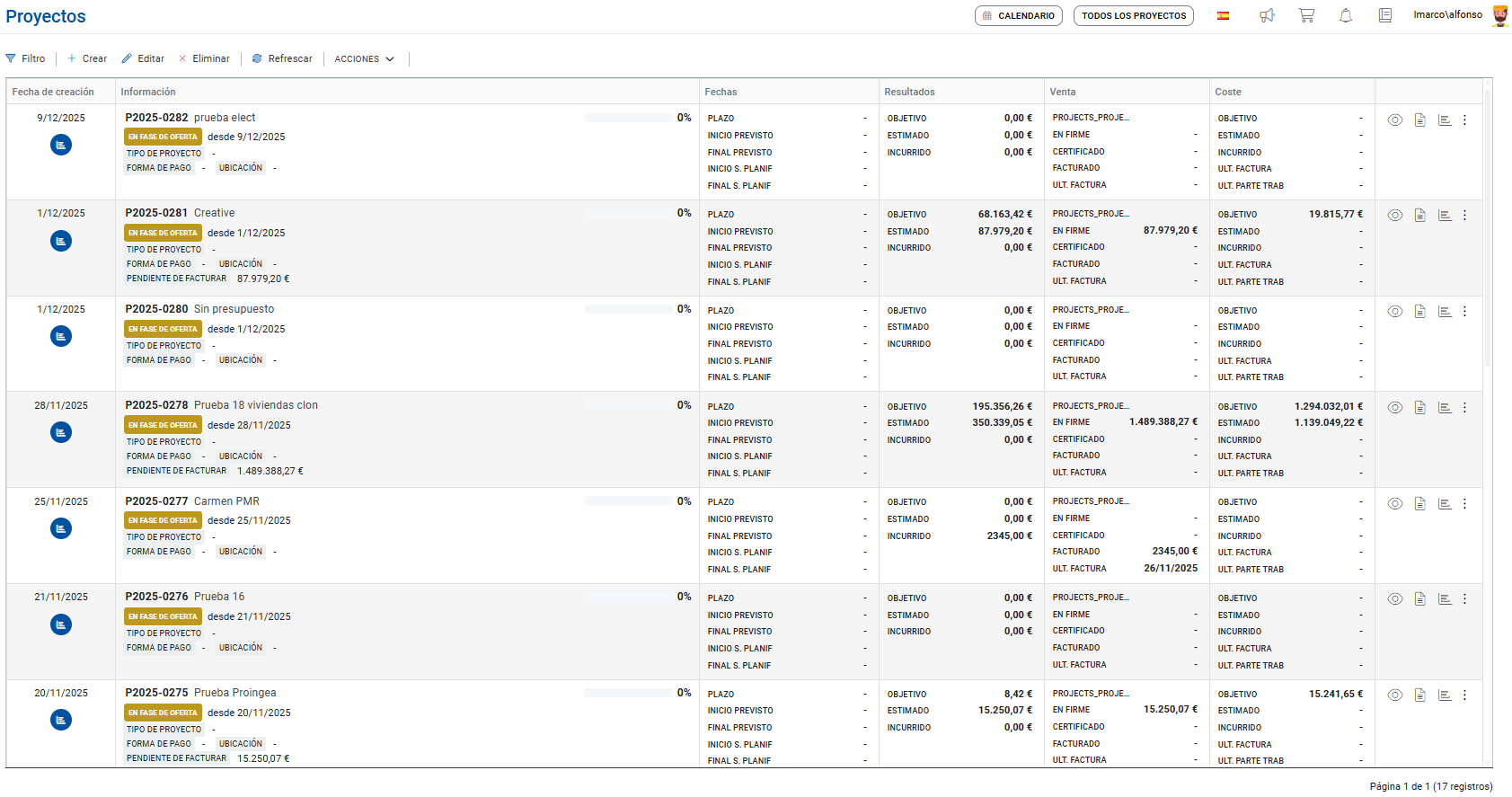Click progress bar of P2025-0282 project
Viewport: 1512px width, 797px height.
(x=627, y=118)
